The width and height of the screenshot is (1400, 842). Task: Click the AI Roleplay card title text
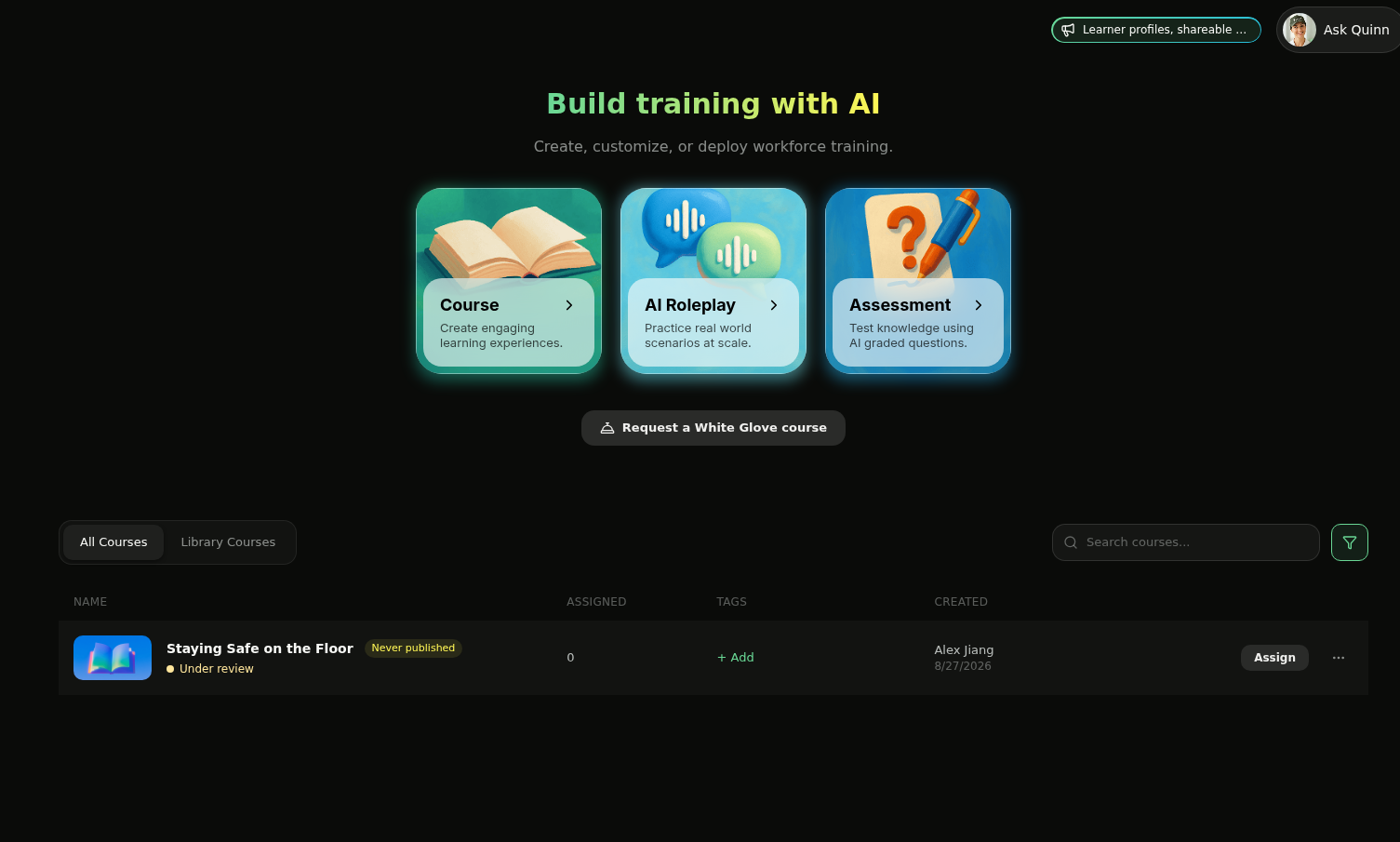tap(690, 305)
